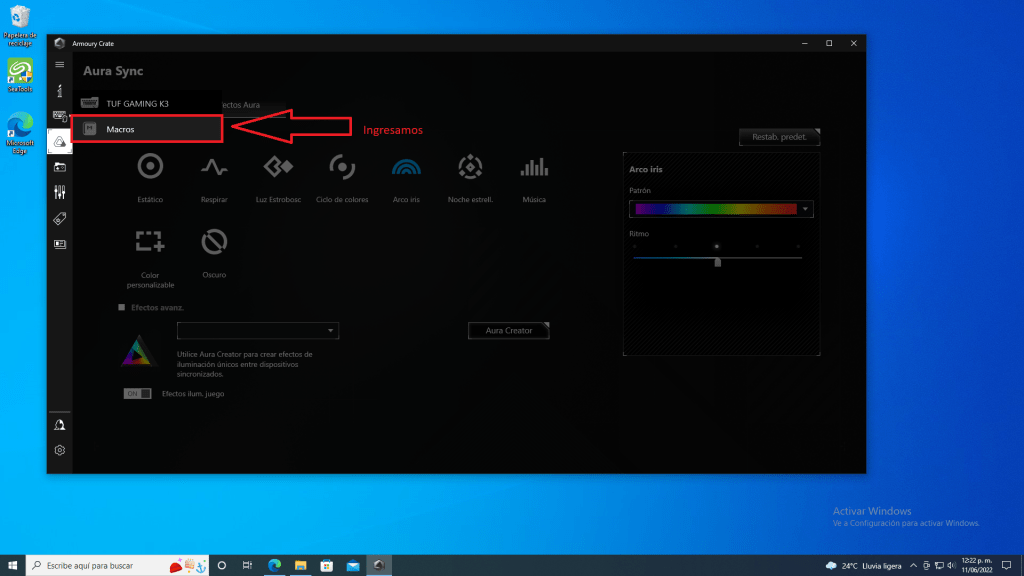Enable the Efectos avanz. radio option
The width and height of the screenshot is (1024, 576).
point(122,308)
